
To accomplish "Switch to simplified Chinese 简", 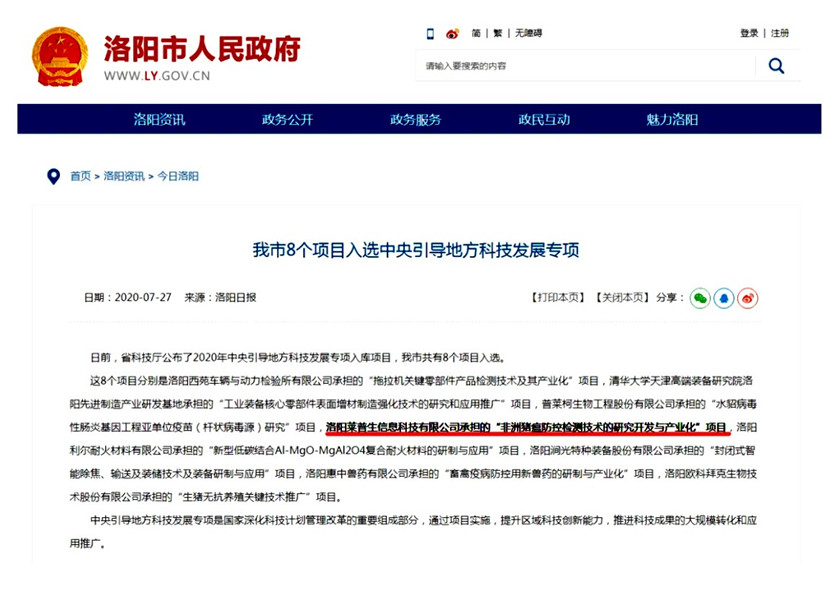I will coord(476,33).
